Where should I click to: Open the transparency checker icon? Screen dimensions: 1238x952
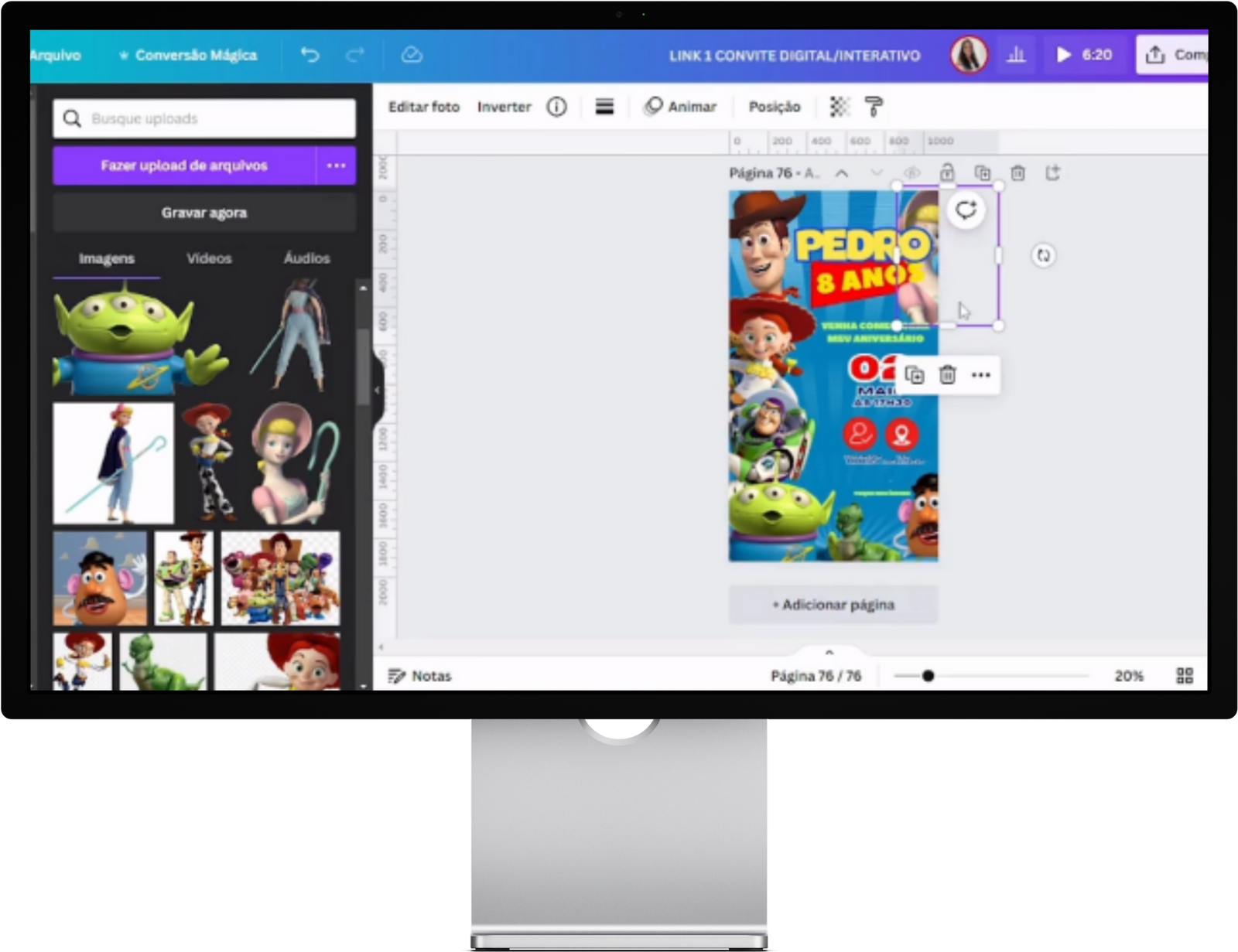840,107
